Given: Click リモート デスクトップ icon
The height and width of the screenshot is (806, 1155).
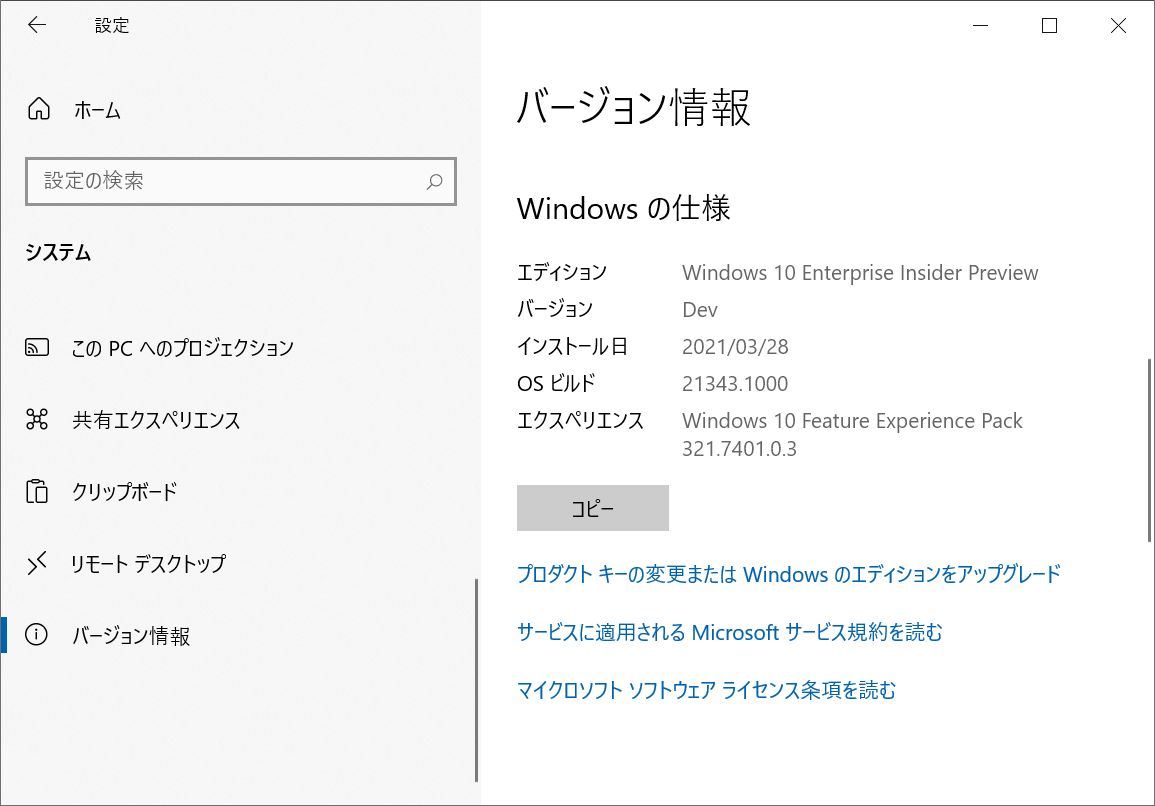Looking at the screenshot, I should pyautogui.click(x=37, y=564).
